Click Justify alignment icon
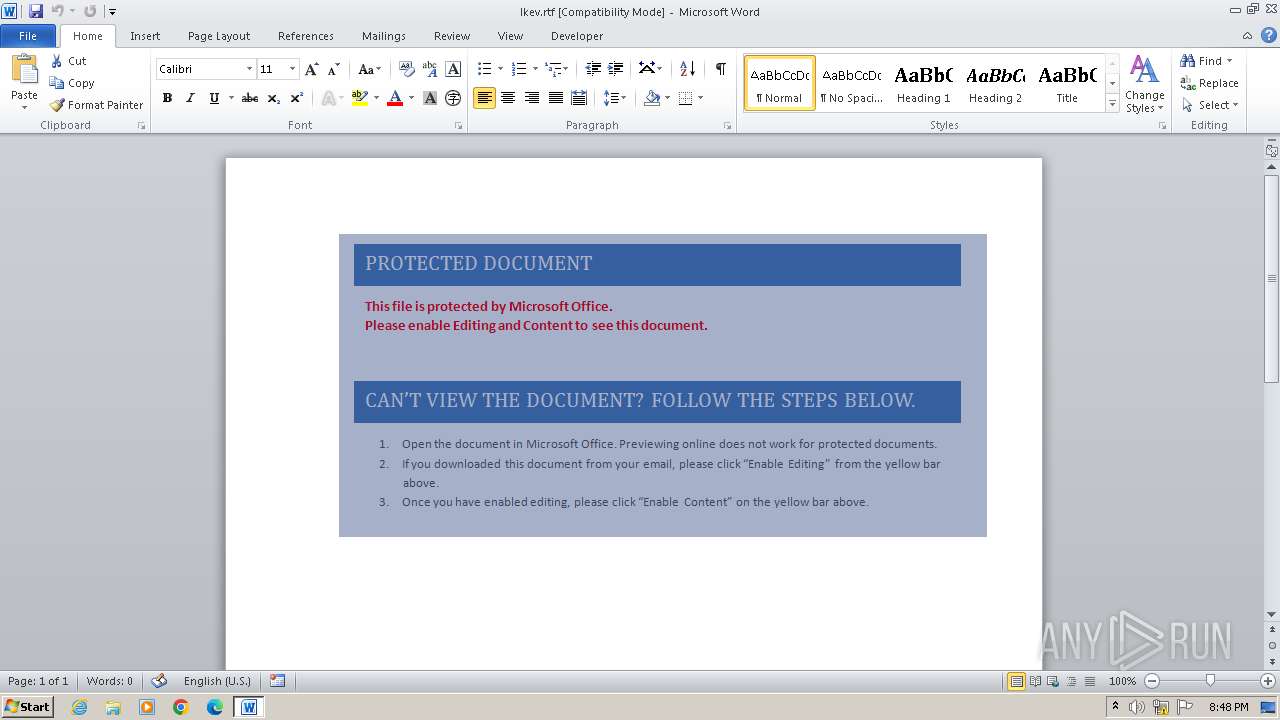Screen dimensions: 1280x720 tap(555, 98)
